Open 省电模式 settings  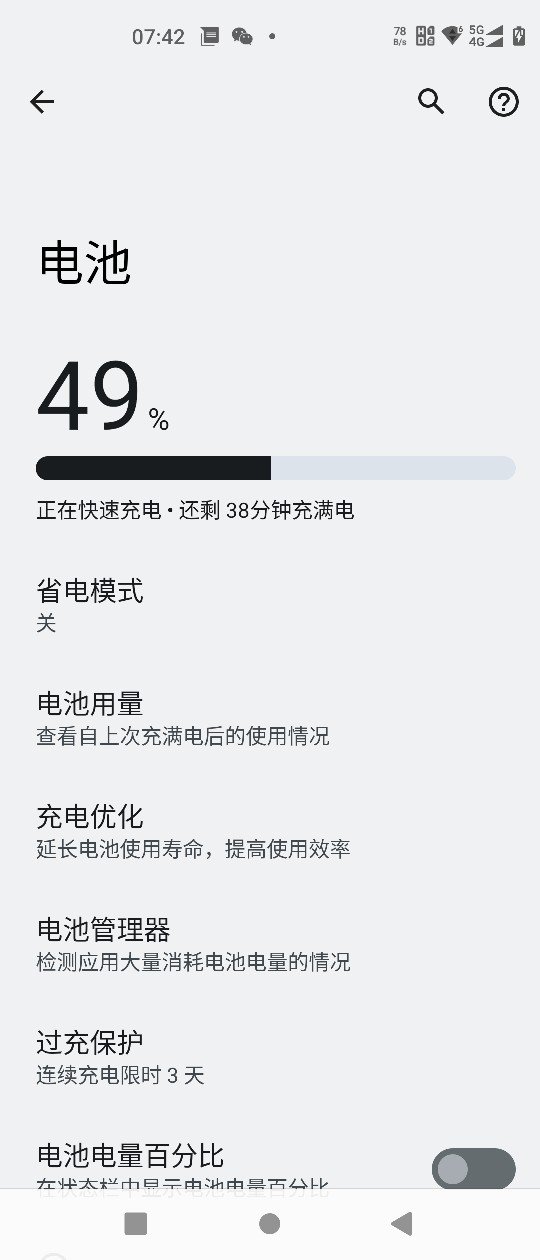click(270, 605)
